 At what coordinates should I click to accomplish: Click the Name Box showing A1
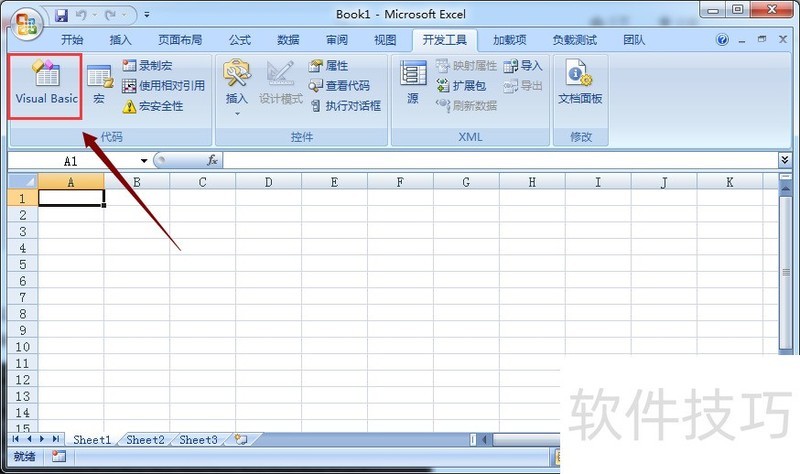coord(71,161)
